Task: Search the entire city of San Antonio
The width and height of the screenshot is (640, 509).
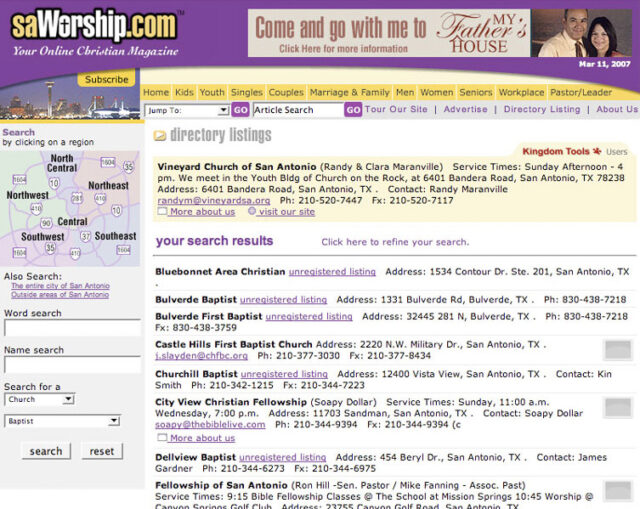Action: point(60,286)
